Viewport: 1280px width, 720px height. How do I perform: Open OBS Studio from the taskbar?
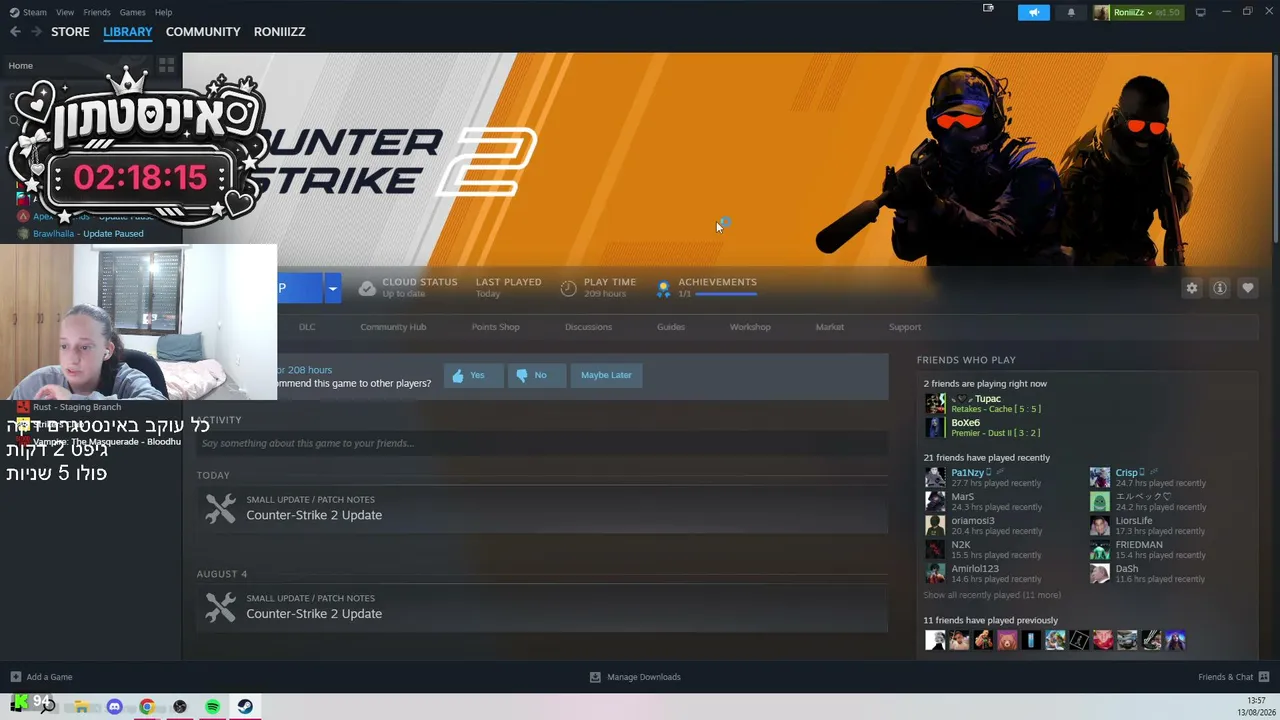click(180, 706)
